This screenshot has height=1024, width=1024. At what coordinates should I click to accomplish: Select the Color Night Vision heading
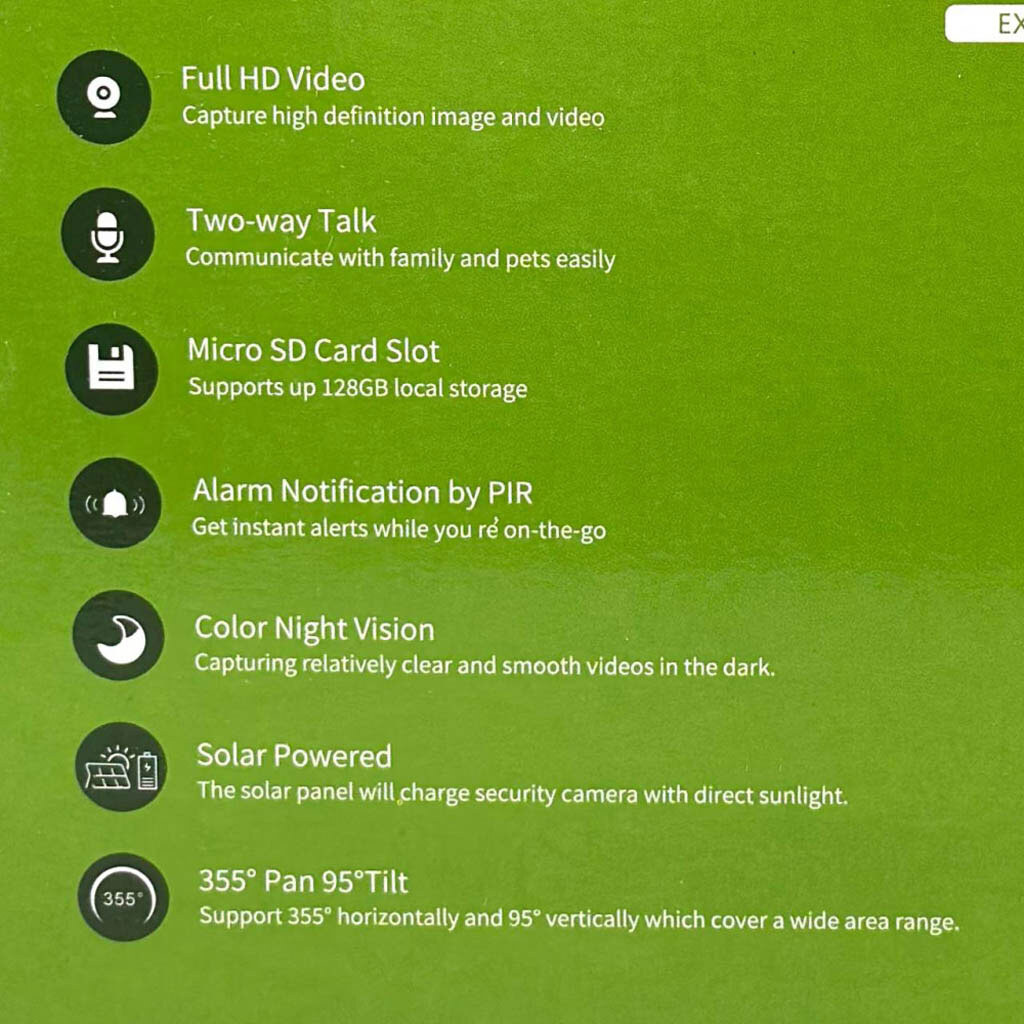(x=314, y=630)
